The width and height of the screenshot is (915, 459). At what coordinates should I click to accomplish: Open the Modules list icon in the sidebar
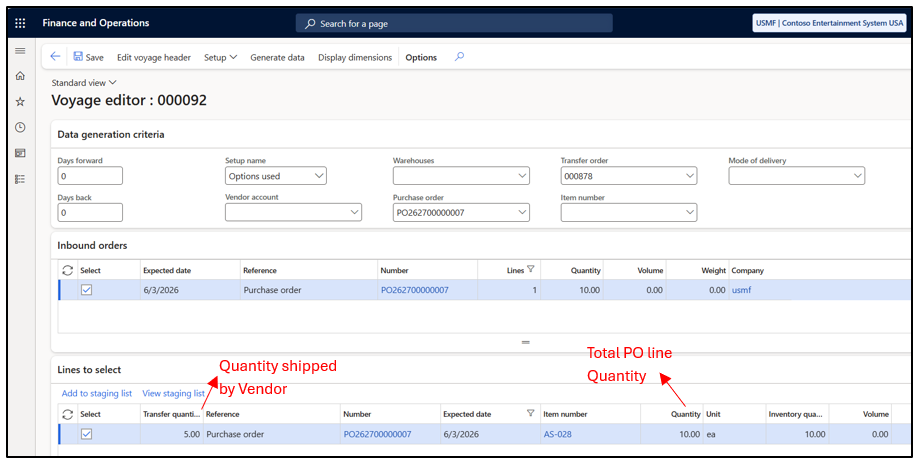(20, 179)
